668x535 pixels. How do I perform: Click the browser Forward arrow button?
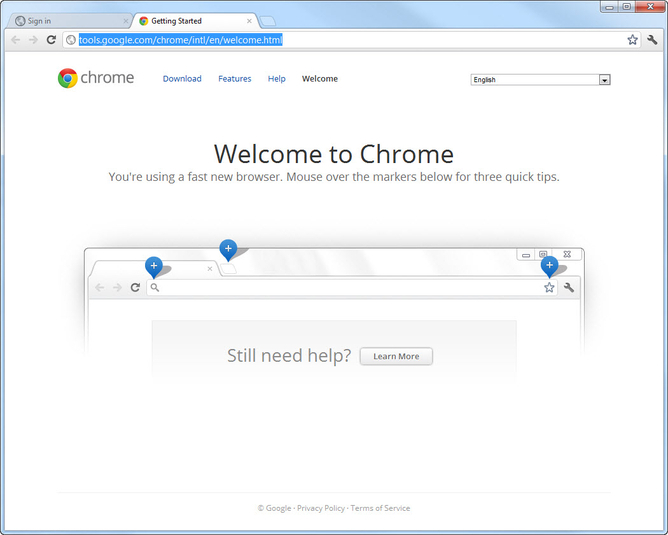pyautogui.click(x=33, y=40)
